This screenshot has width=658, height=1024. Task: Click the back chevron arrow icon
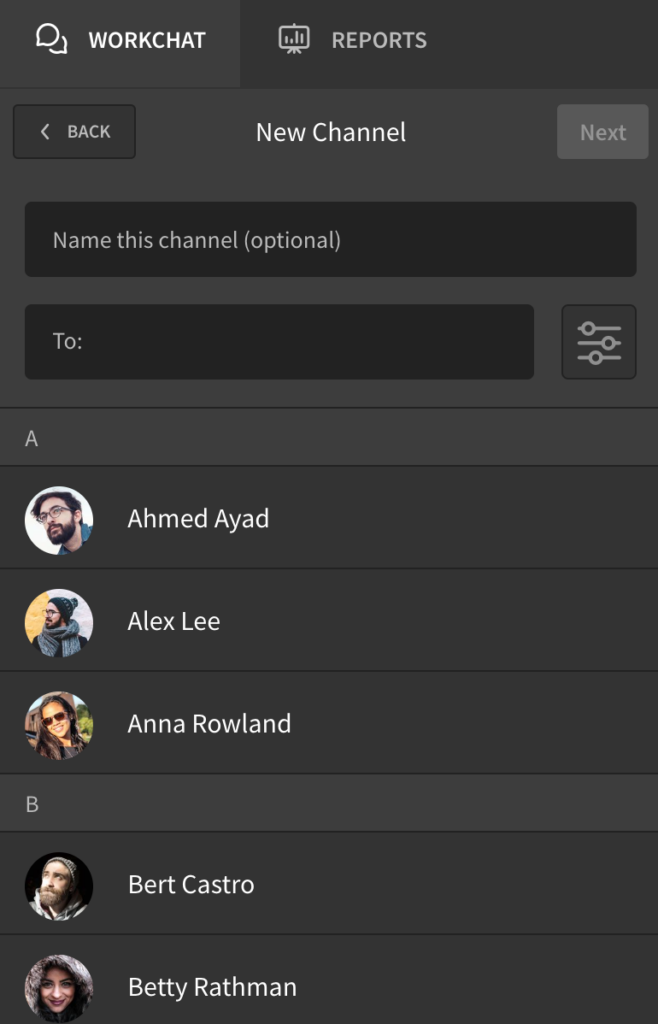pos(44,131)
